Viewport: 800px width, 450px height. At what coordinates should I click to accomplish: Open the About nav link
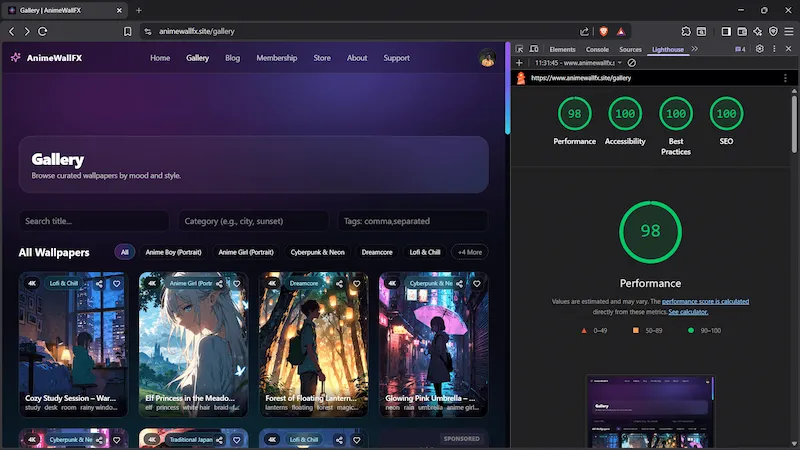coord(357,58)
